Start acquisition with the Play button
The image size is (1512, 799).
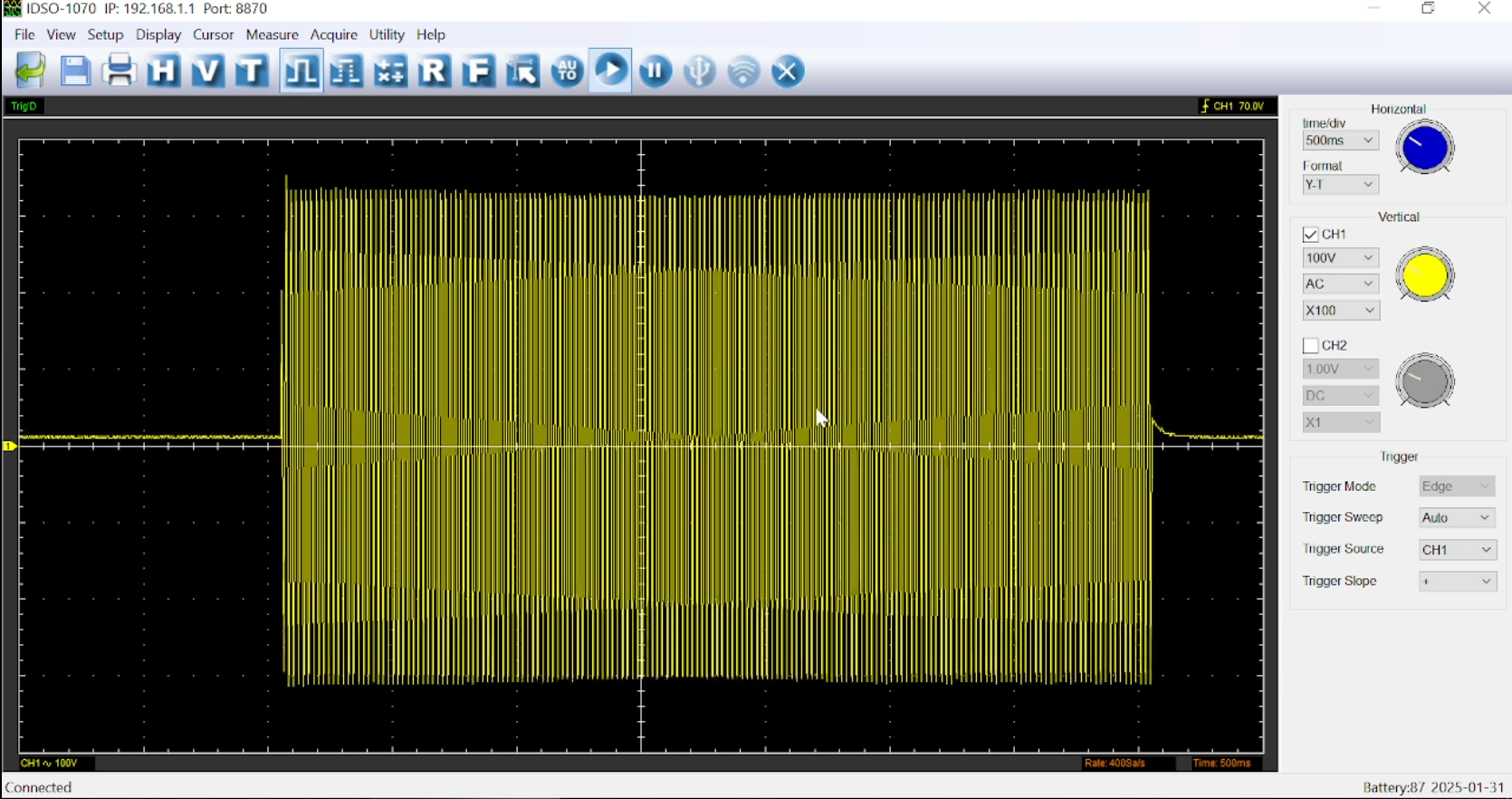click(612, 71)
